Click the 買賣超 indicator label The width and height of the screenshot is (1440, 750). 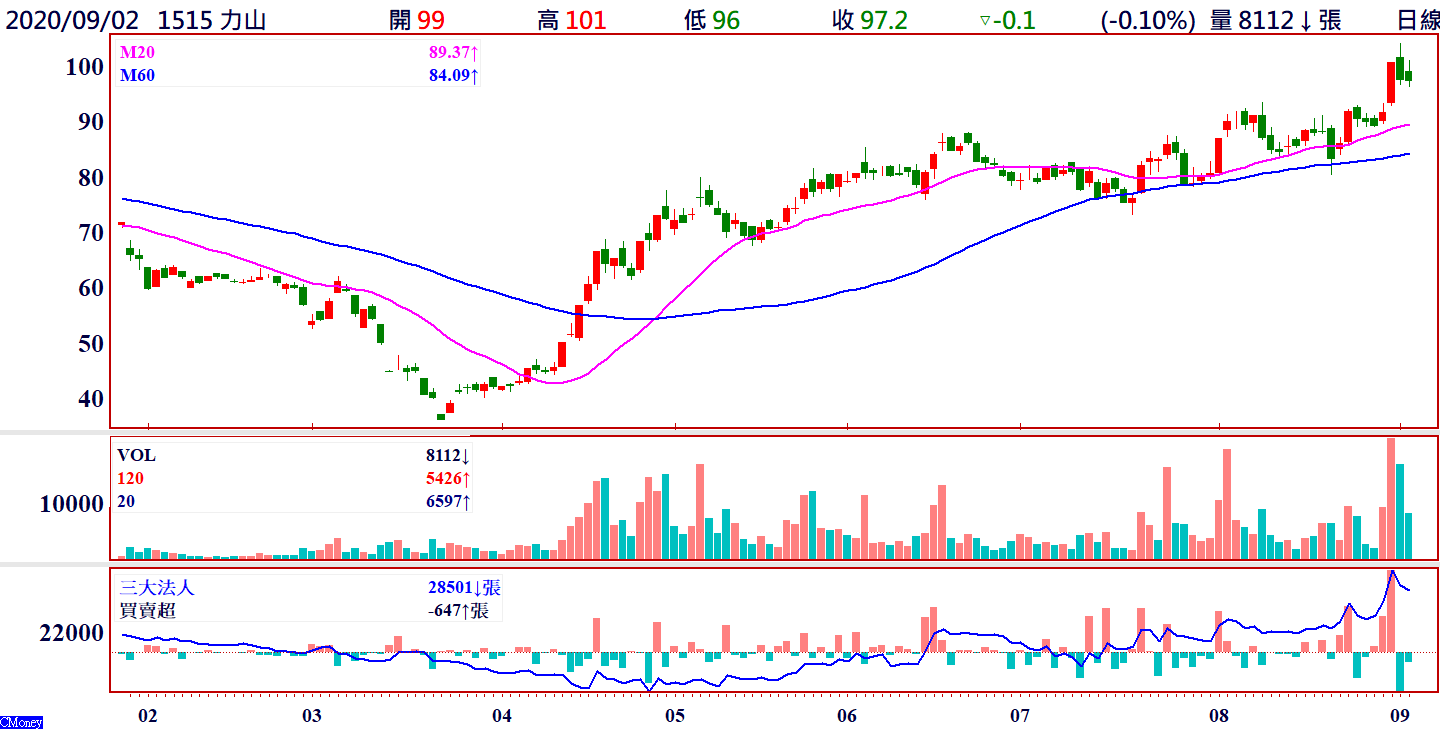click(148, 610)
